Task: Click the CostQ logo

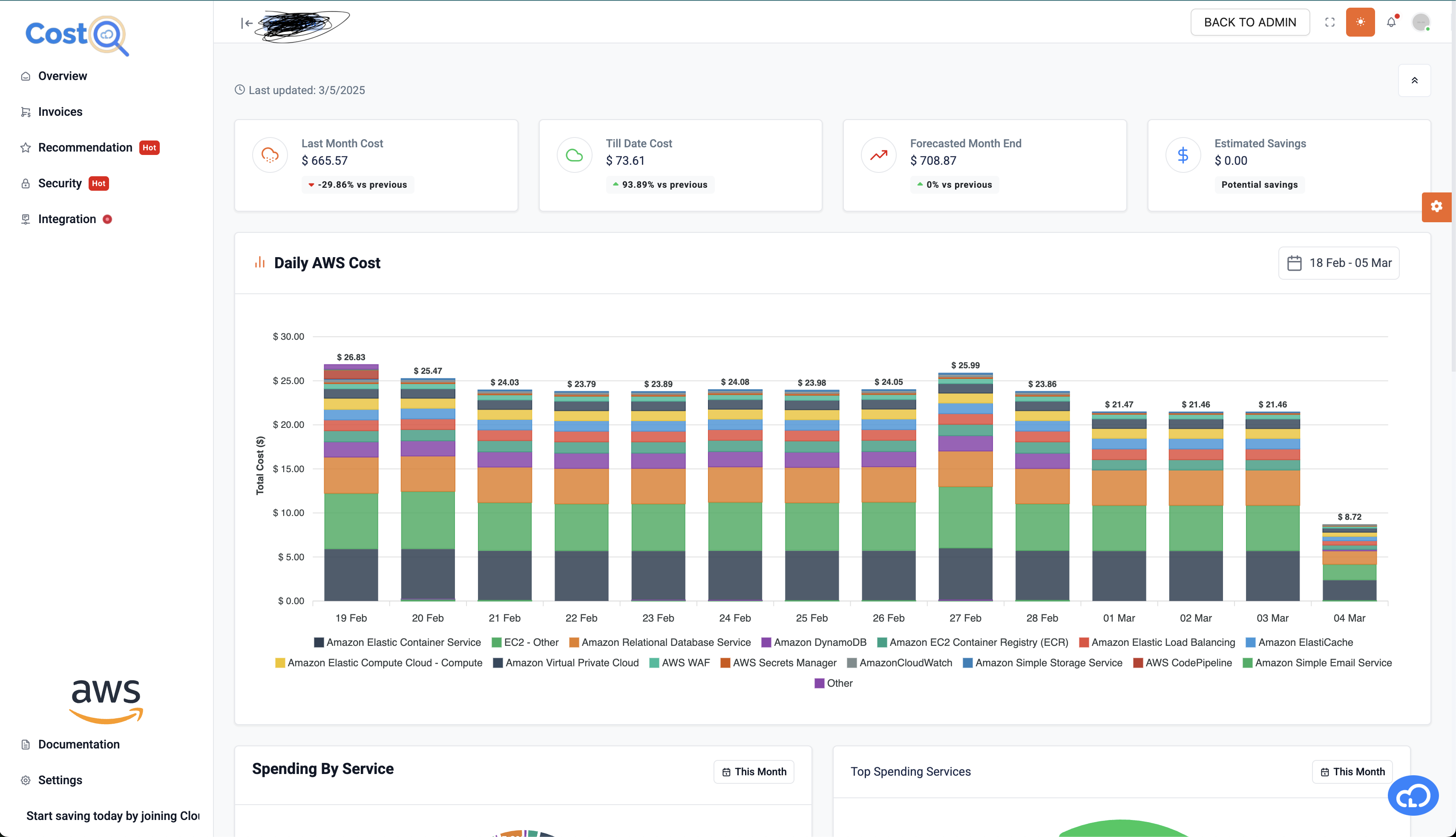Action: click(x=77, y=35)
